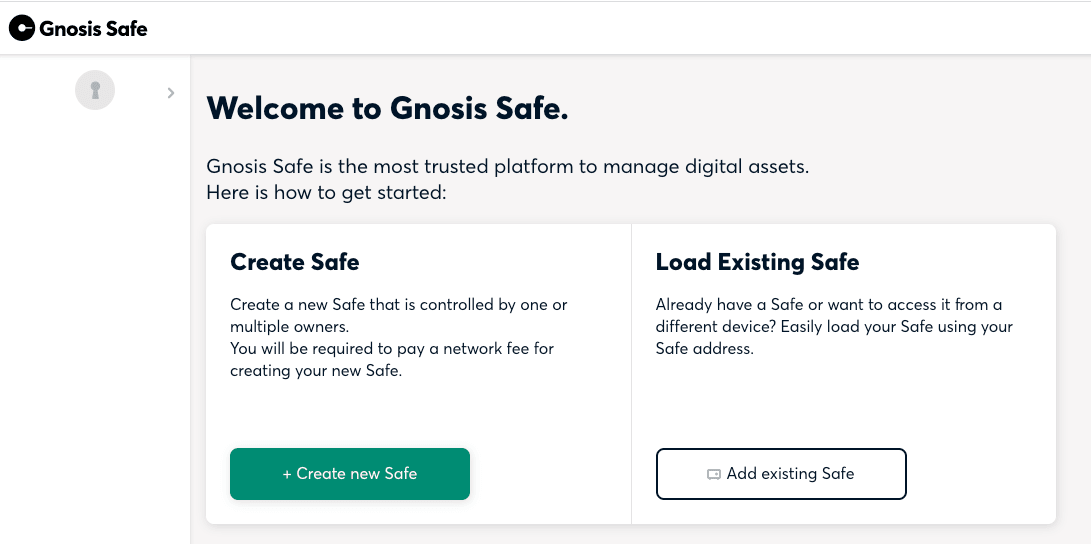Screen dimensions: 1091x544
Task: Click the small safe icon beside Add existing Safe
Action: 713,474
